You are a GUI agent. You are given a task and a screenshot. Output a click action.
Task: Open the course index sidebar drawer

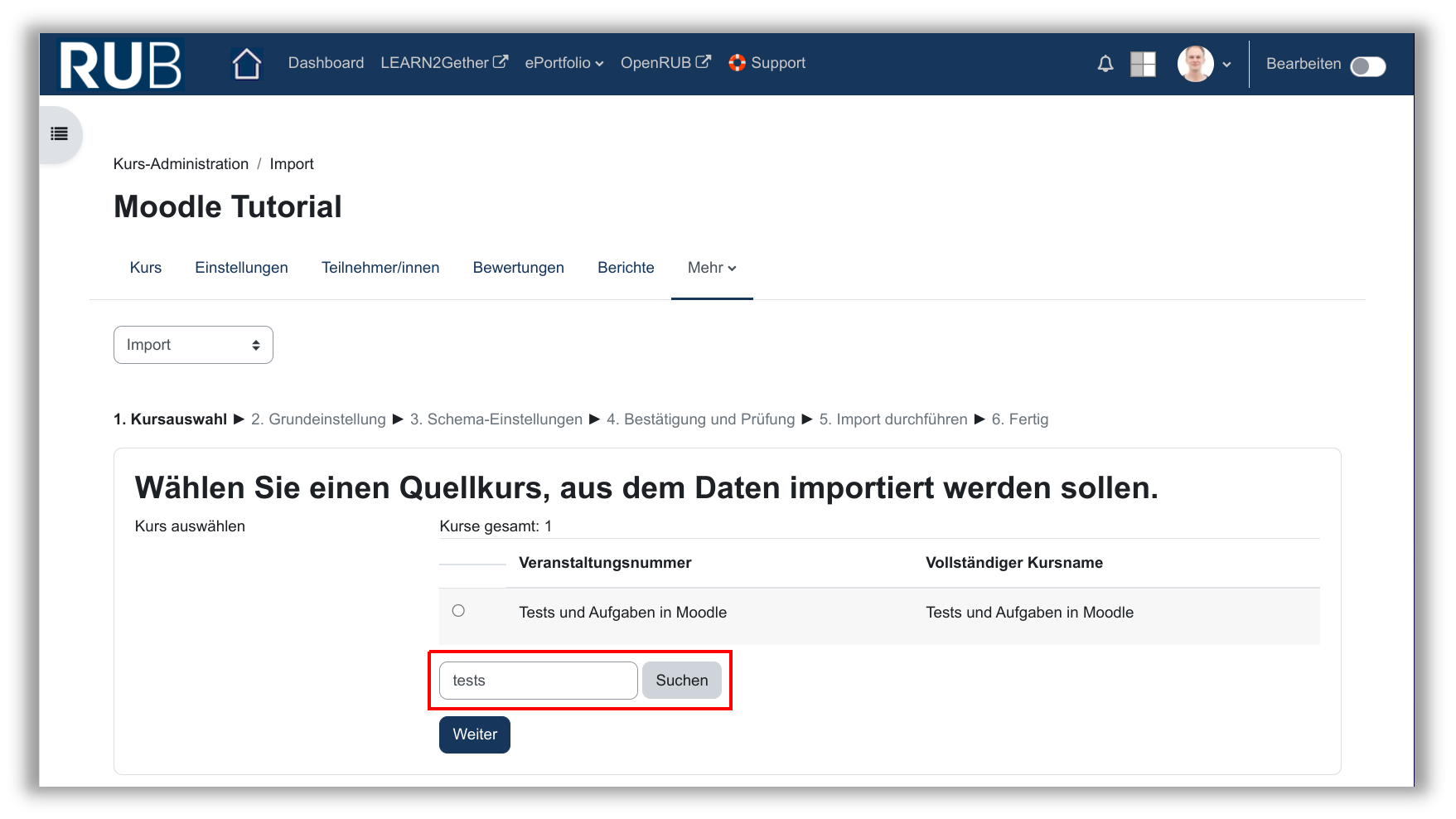point(60,134)
